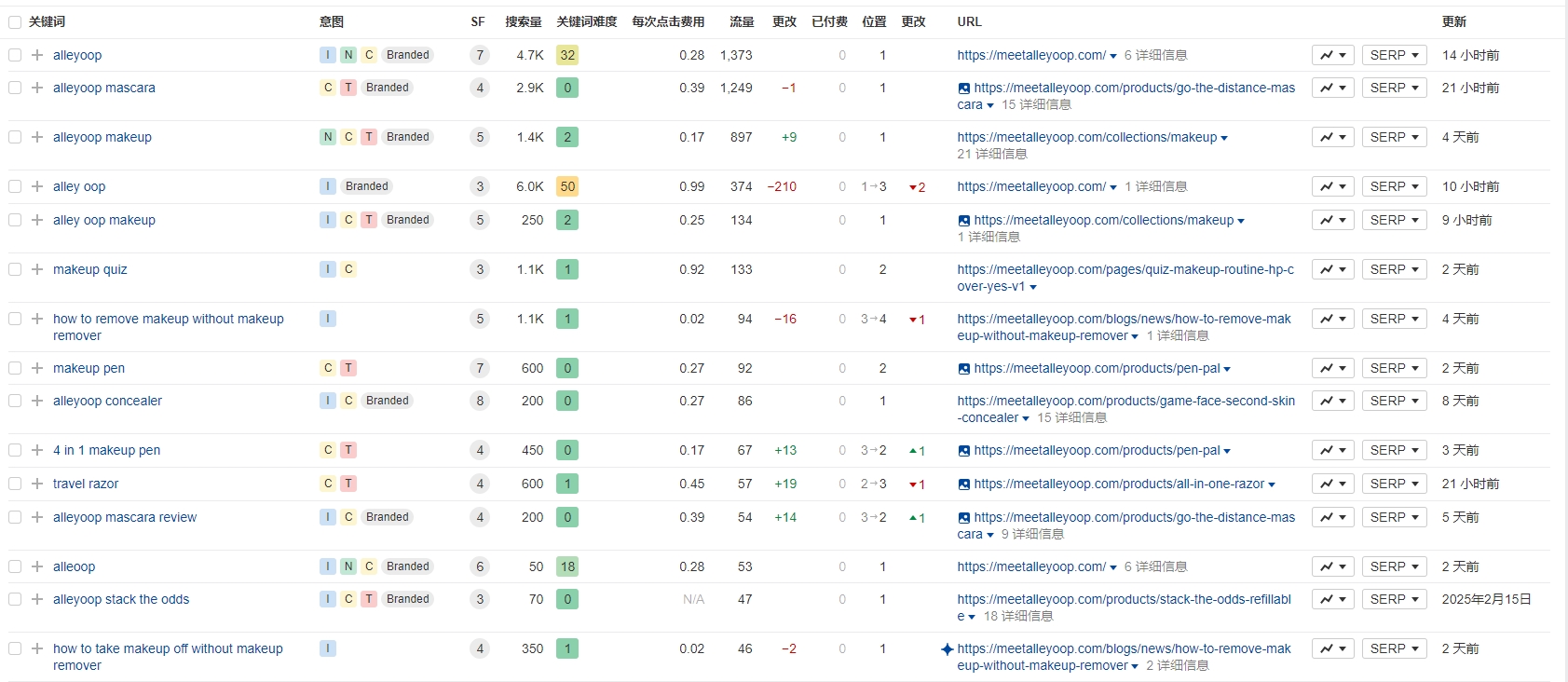Open SERP dropdown for 4 in 1 makeup pen
This screenshot has width=1568, height=682.
point(1394,450)
